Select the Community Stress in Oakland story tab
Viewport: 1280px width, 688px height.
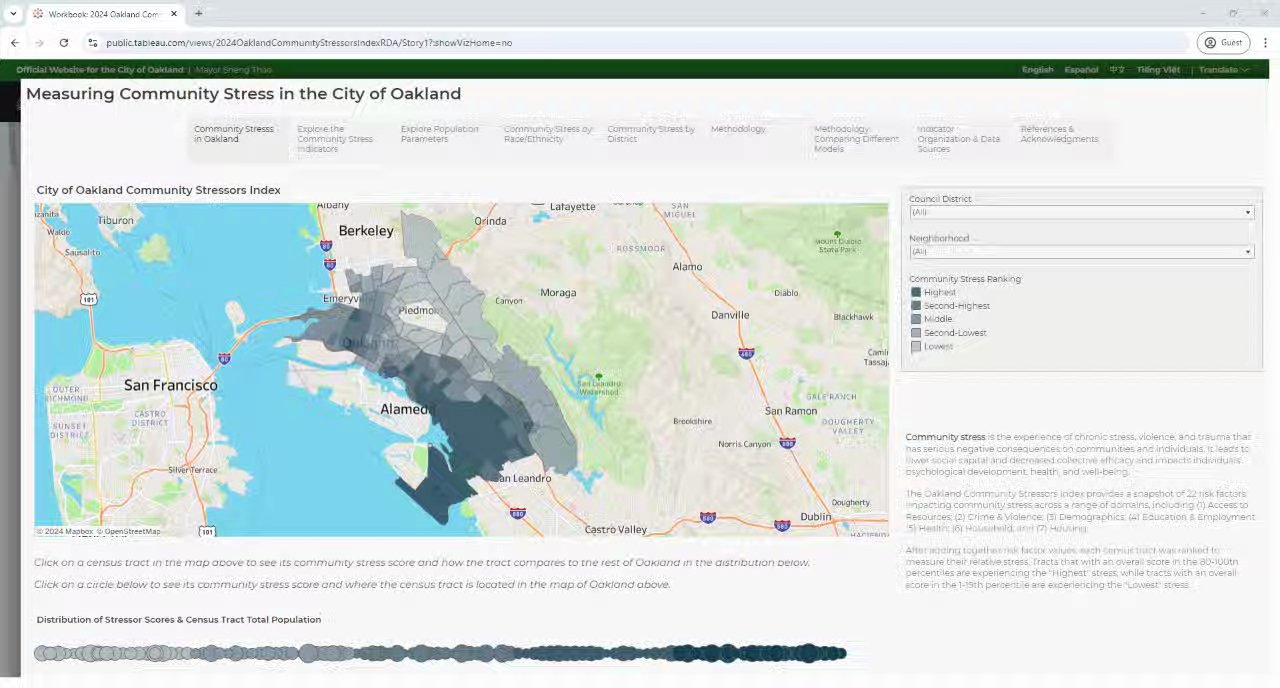(238, 139)
